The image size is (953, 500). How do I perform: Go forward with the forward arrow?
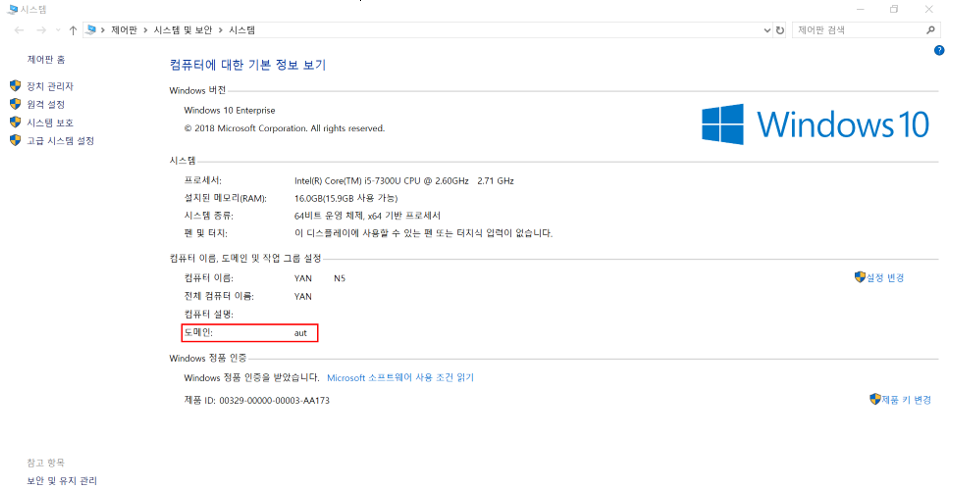41,30
